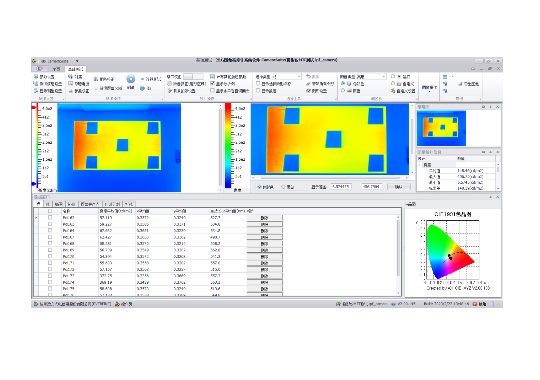This screenshot has height=380, width=540.
Task: Open the second ribbon group dialog launcher
Action: tap(163, 99)
